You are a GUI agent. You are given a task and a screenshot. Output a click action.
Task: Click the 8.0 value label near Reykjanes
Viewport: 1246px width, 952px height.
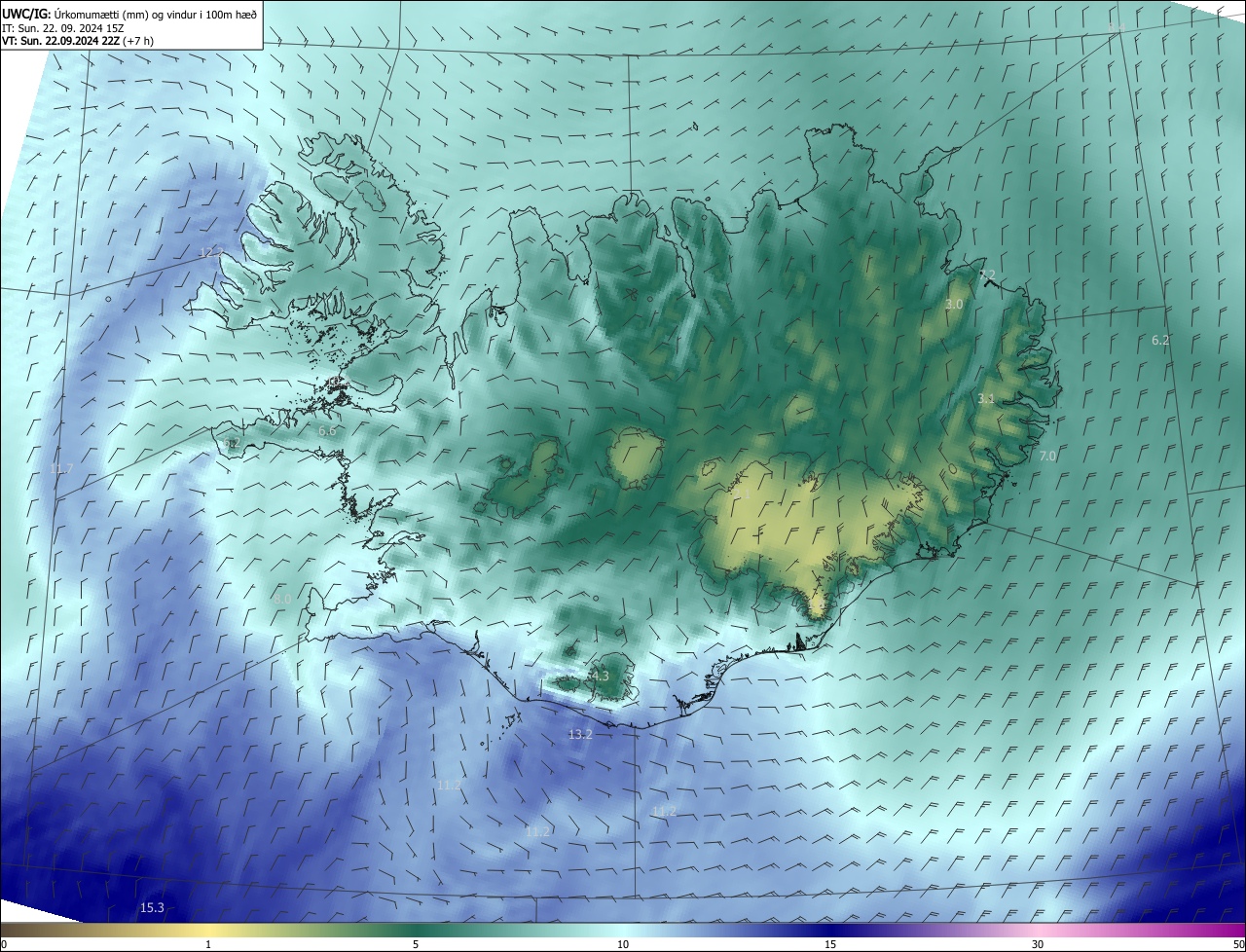pos(282,599)
